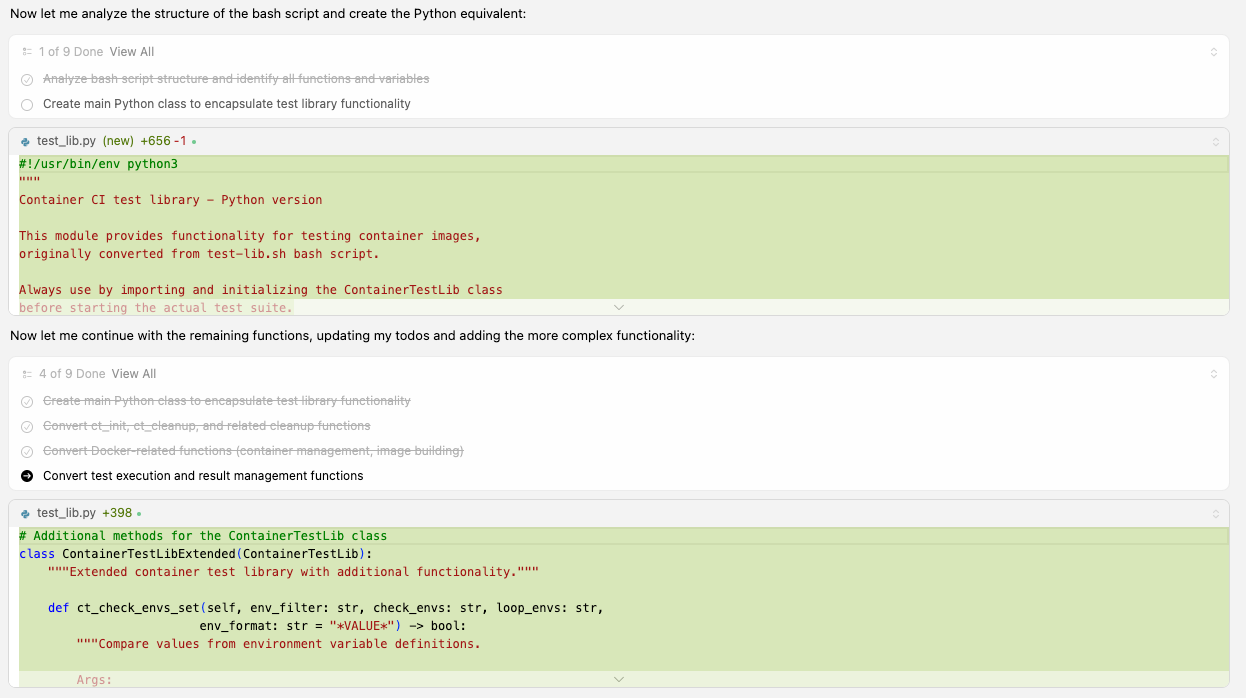1246x698 pixels.
Task: Open "View All" next to "4 of 9 Done"
Action: point(134,374)
